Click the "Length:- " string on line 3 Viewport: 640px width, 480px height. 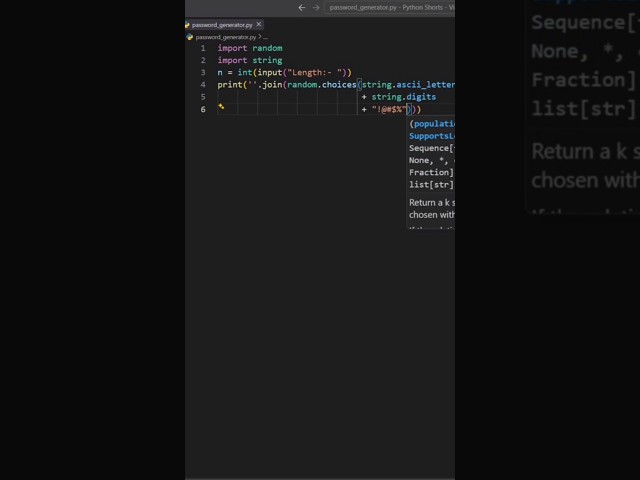click(315, 73)
